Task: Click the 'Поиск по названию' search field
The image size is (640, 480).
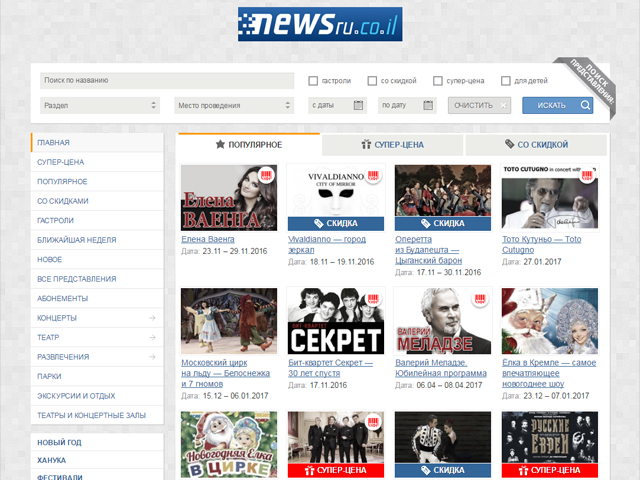Action: click(167, 81)
